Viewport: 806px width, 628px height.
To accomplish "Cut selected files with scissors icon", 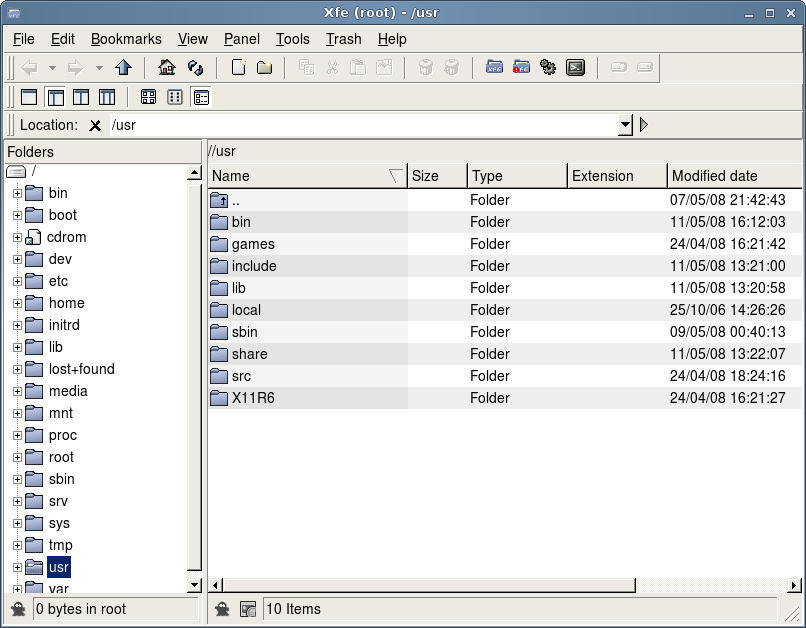I will (333, 67).
